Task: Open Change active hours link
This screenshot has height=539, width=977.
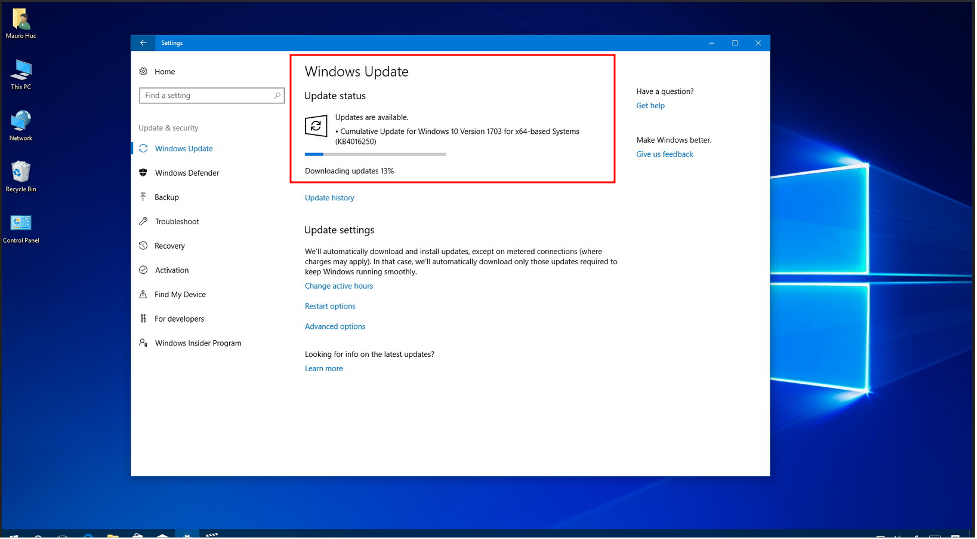Action: (339, 286)
